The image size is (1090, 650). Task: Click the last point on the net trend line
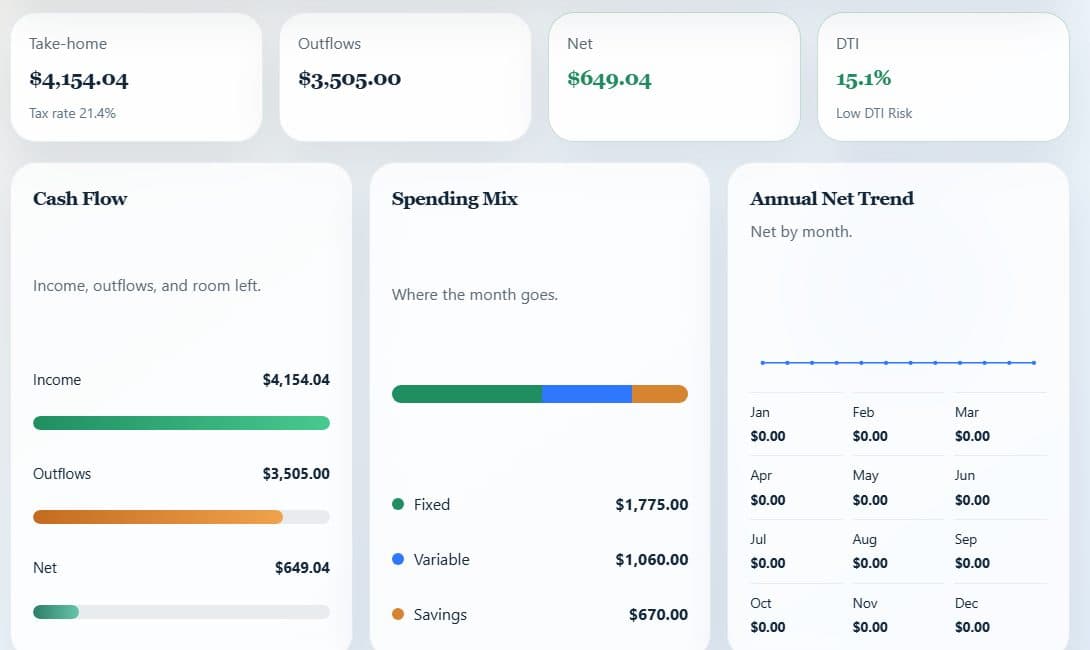1034,363
